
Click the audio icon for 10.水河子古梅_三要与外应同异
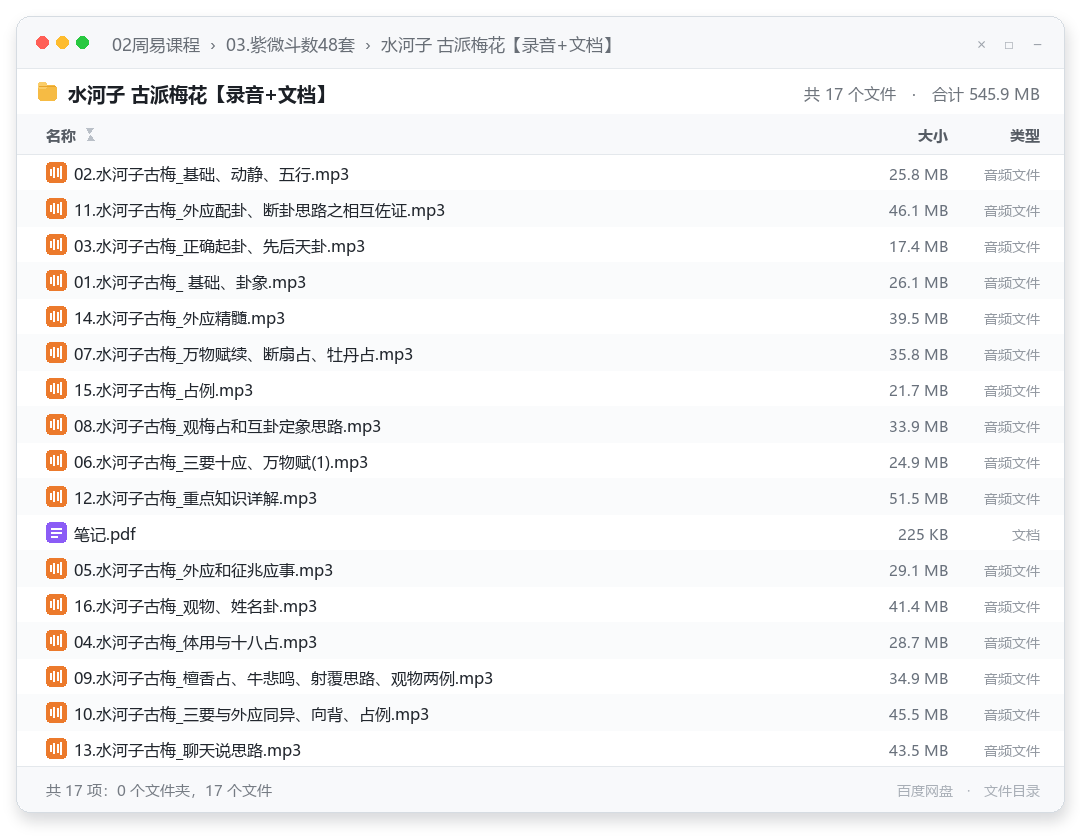pos(56,713)
